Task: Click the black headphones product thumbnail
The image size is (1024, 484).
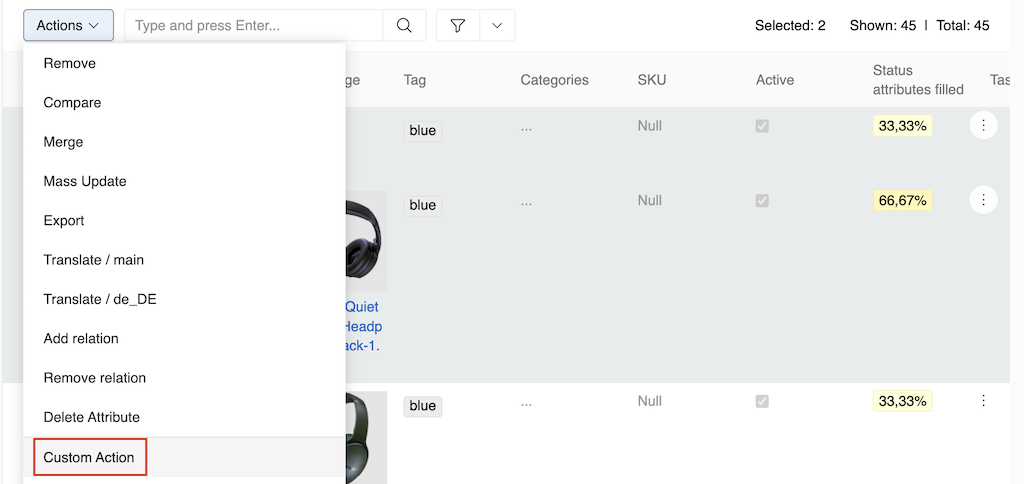Action: click(366, 240)
